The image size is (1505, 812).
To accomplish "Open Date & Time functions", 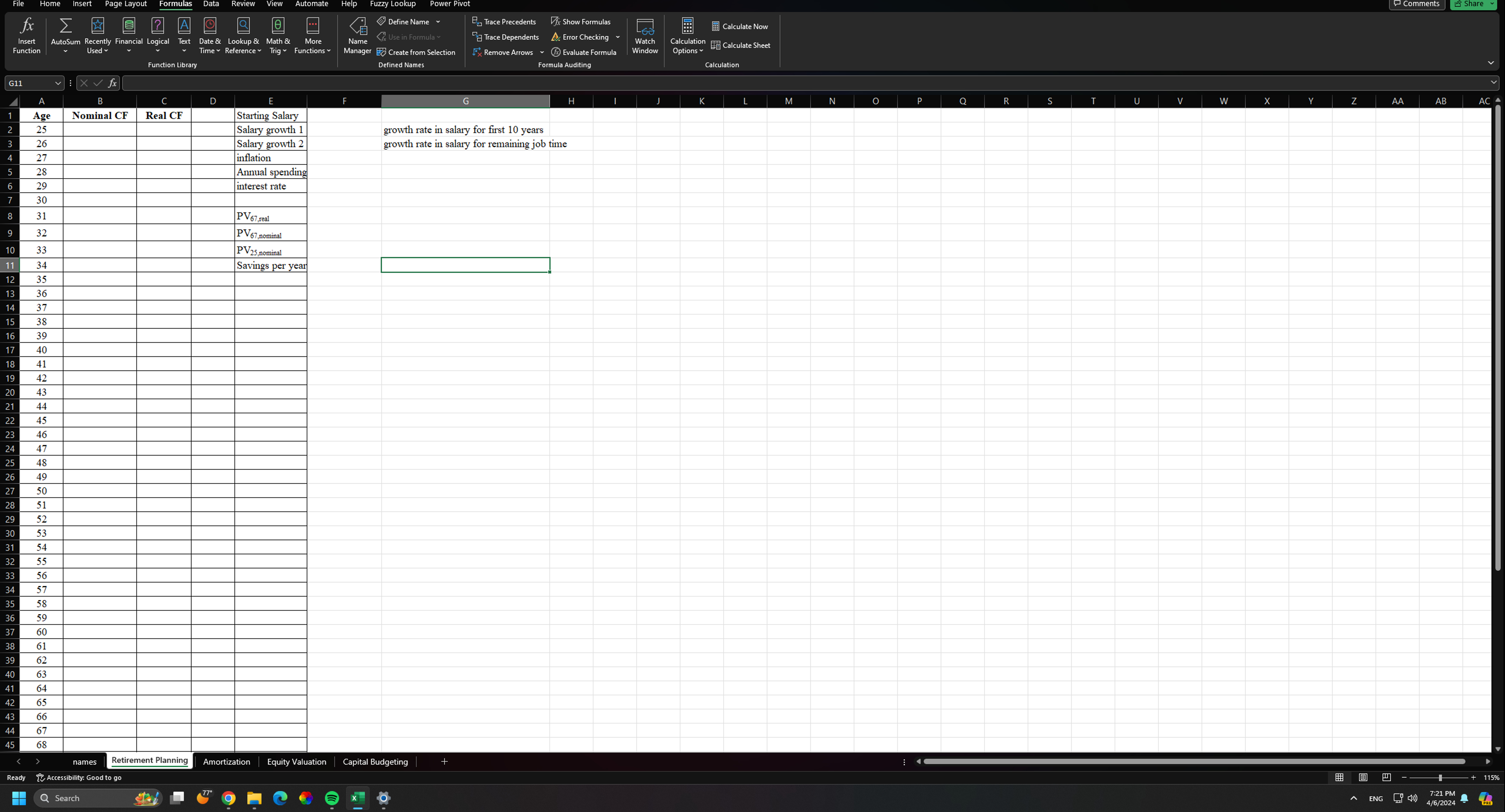I will tap(210, 36).
